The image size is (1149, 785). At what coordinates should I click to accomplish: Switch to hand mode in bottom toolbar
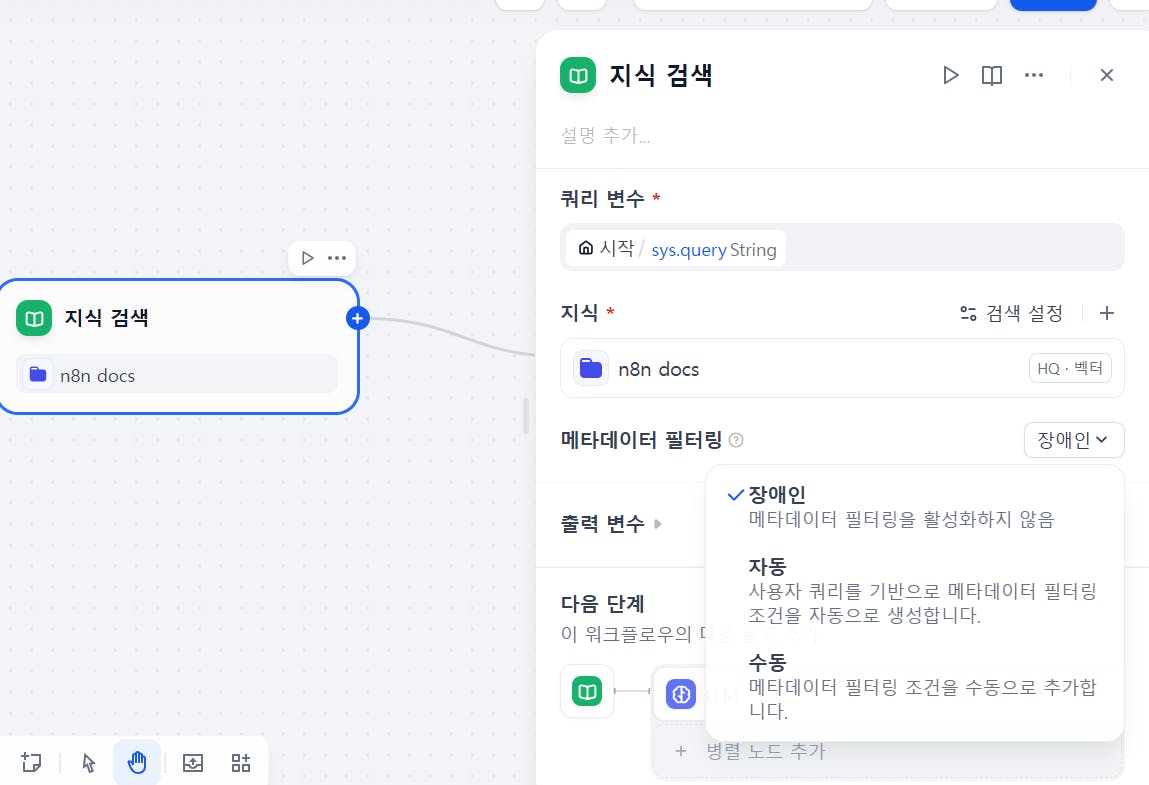coord(137,763)
